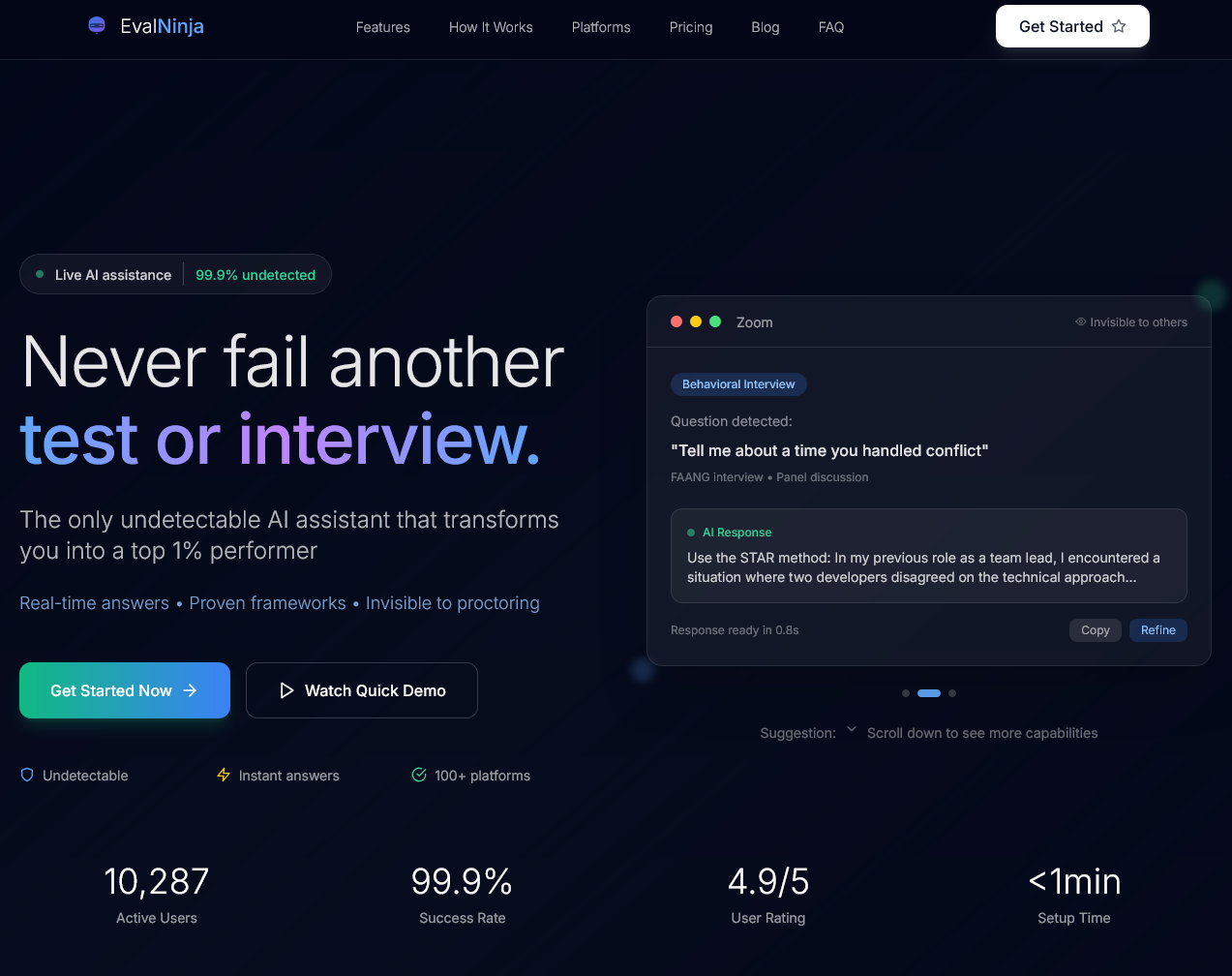Screen dimensions: 1232x976
Task: Click the Get Started header button
Action: tap(1072, 26)
